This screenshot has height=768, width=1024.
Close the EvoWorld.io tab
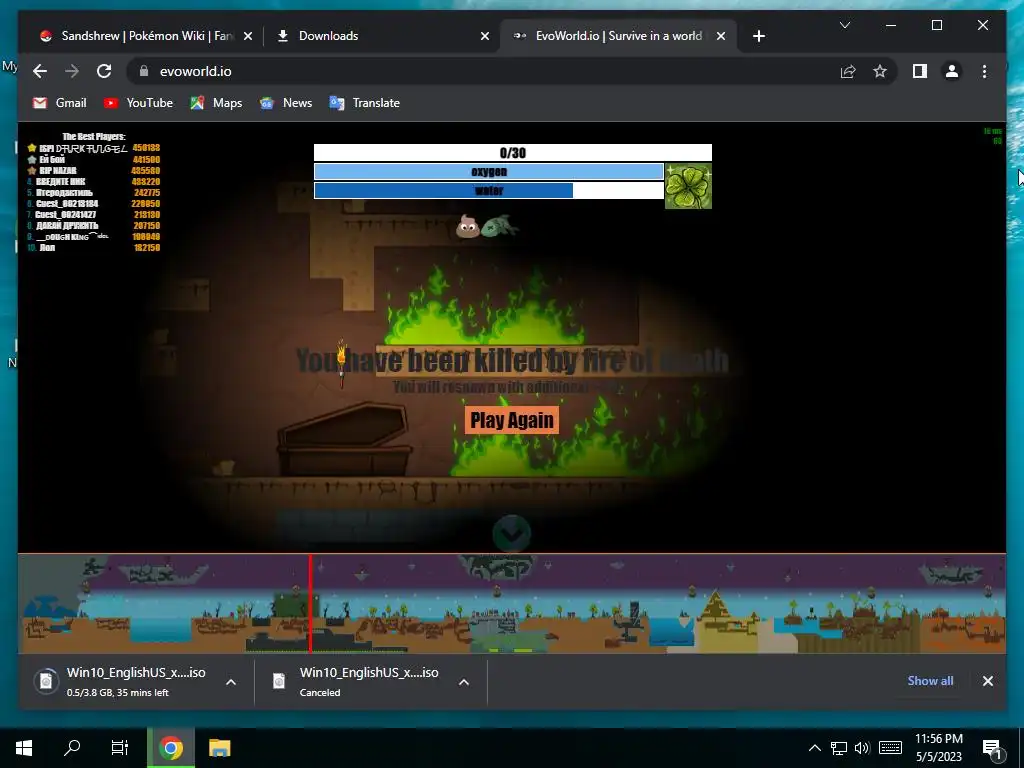(x=721, y=37)
